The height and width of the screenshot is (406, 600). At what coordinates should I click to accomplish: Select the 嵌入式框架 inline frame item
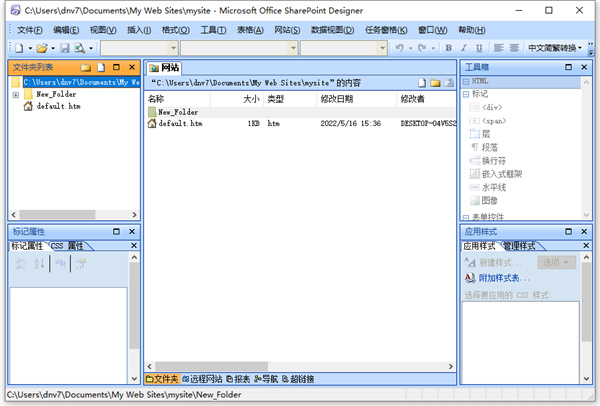click(496, 174)
